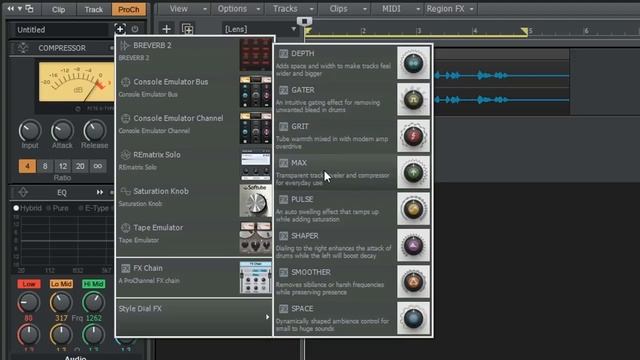Viewport: 640px width, 360px height.
Task: Select Tape Emulator module
Action: coord(194,237)
